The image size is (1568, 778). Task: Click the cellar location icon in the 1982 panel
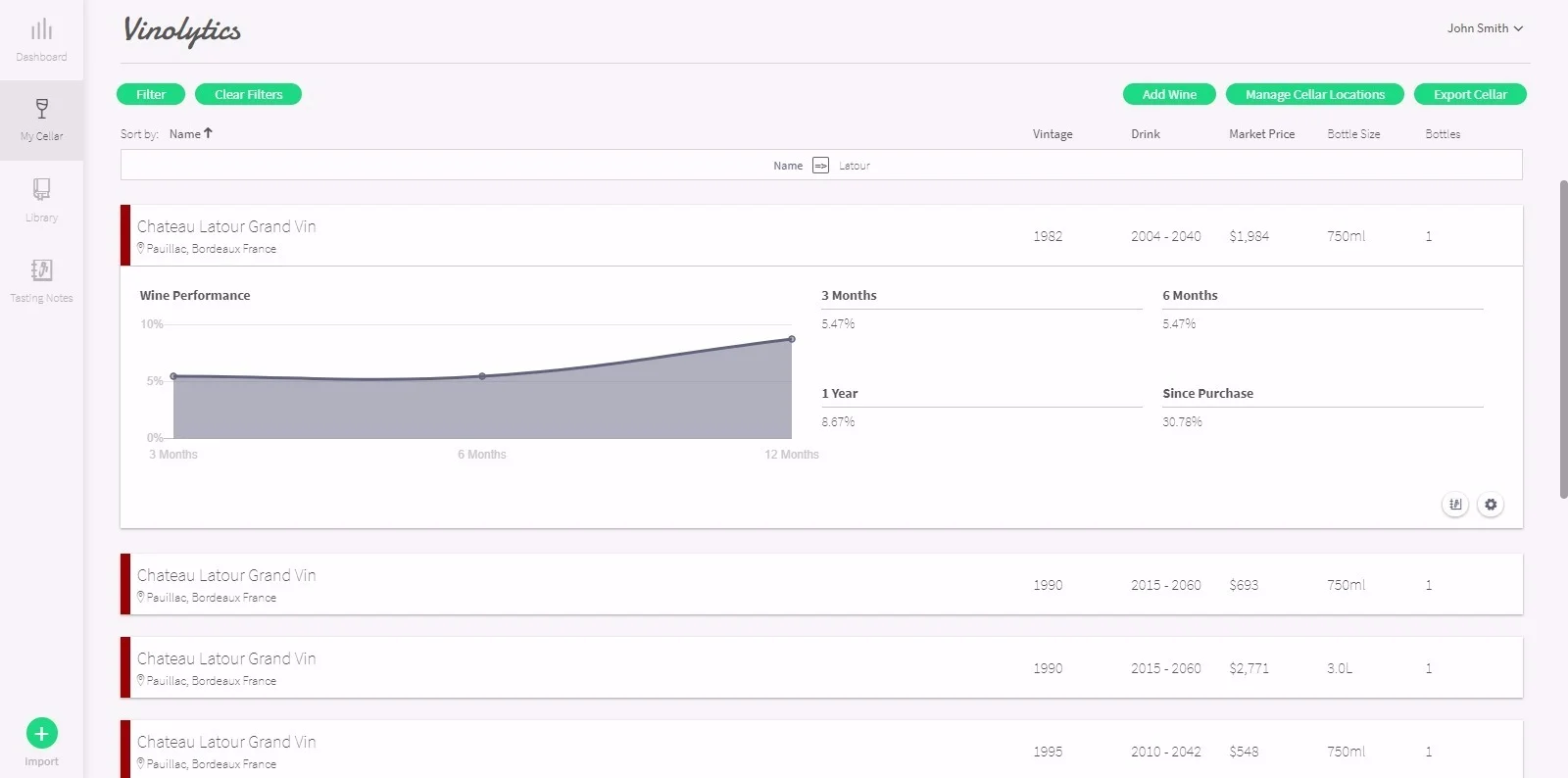click(1455, 505)
